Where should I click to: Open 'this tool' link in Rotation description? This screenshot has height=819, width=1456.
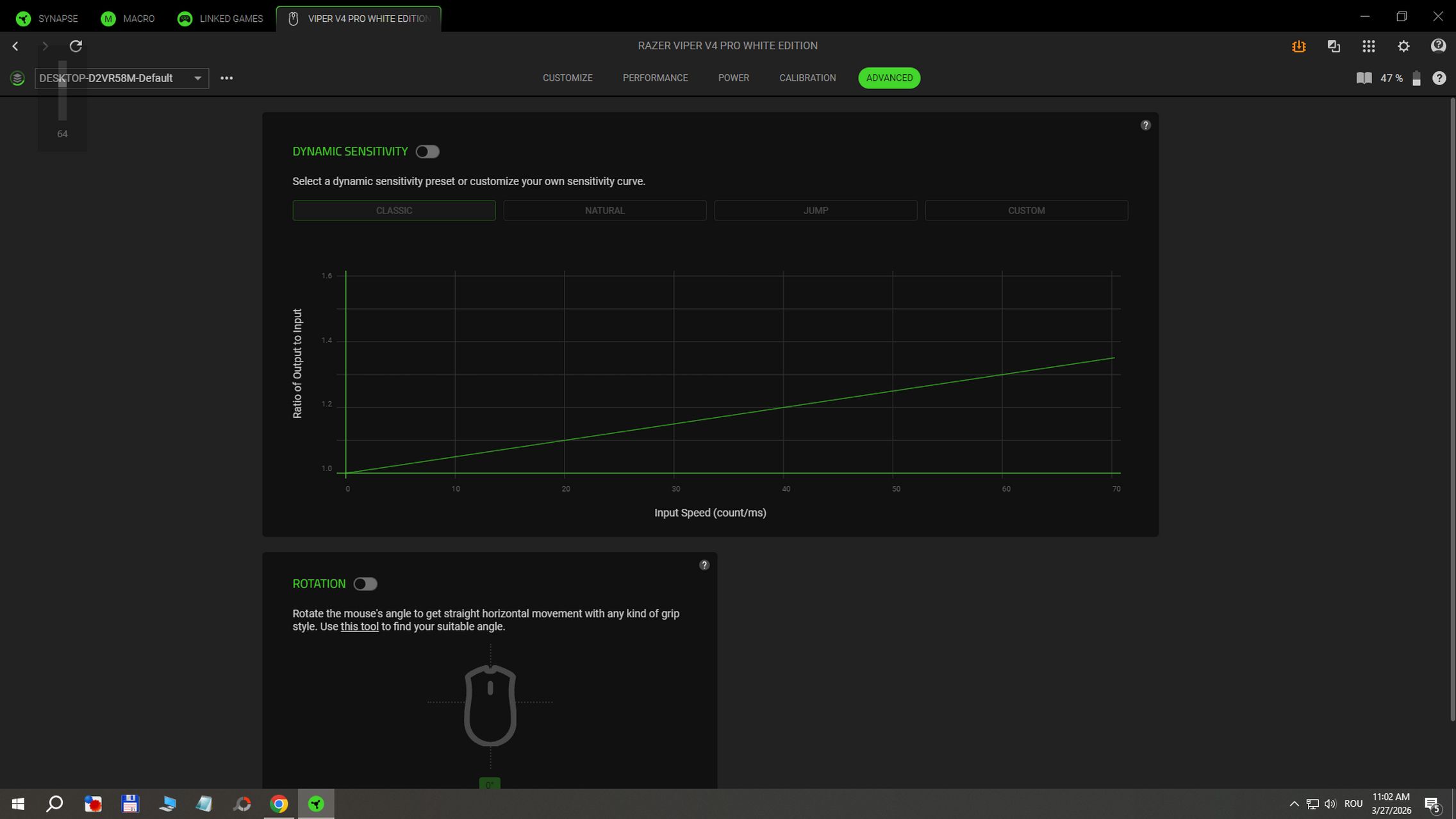tap(360, 627)
